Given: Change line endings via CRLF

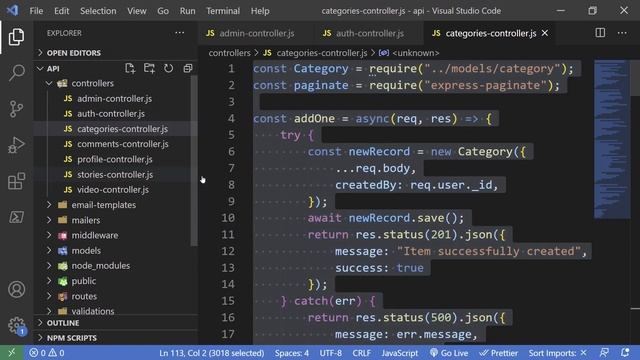Looking at the screenshot, I should pyautogui.click(x=362, y=353).
